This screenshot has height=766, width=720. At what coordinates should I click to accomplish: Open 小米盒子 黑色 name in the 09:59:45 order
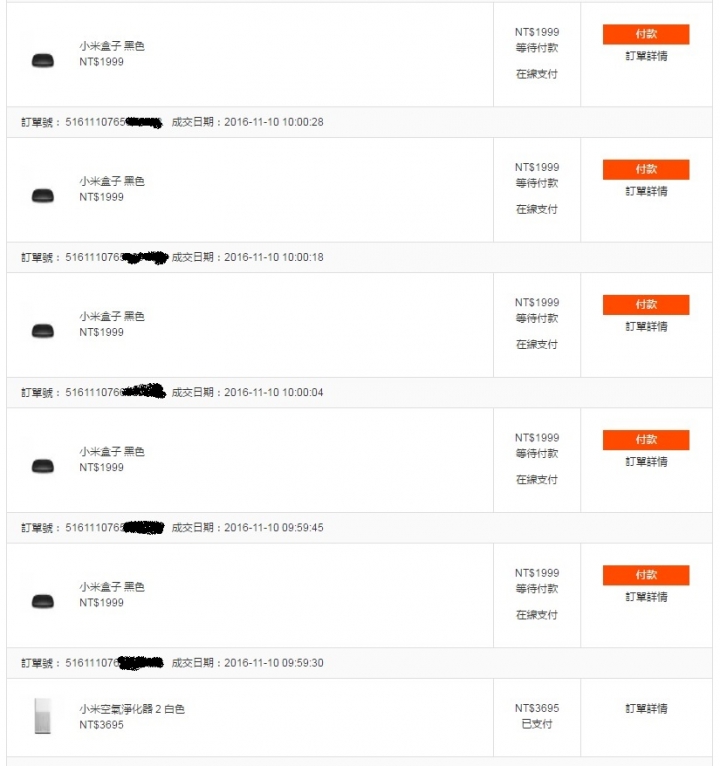pos(112,587)
